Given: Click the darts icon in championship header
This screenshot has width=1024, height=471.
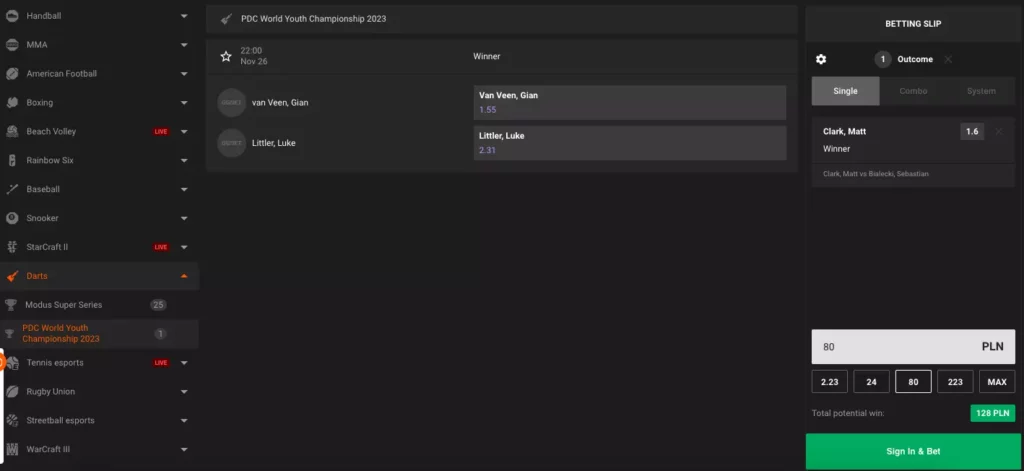Looking at the screenshot, I should [226, 19].
